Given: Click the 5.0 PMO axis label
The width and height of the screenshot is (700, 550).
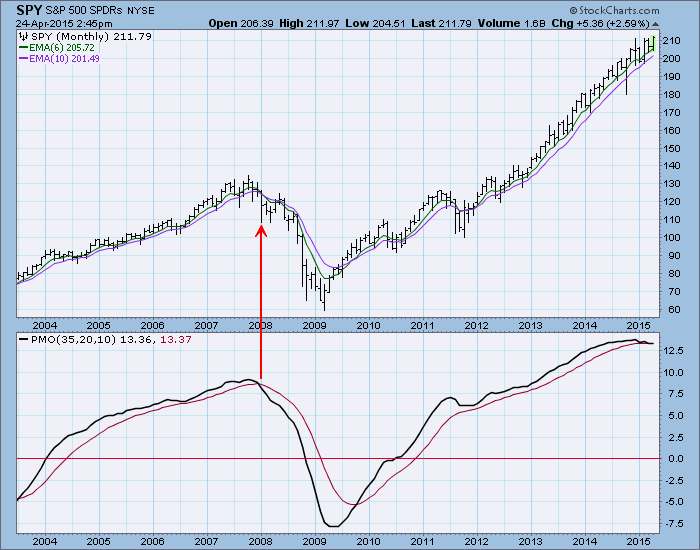Looking at the screenshot, I should [676, 416].
